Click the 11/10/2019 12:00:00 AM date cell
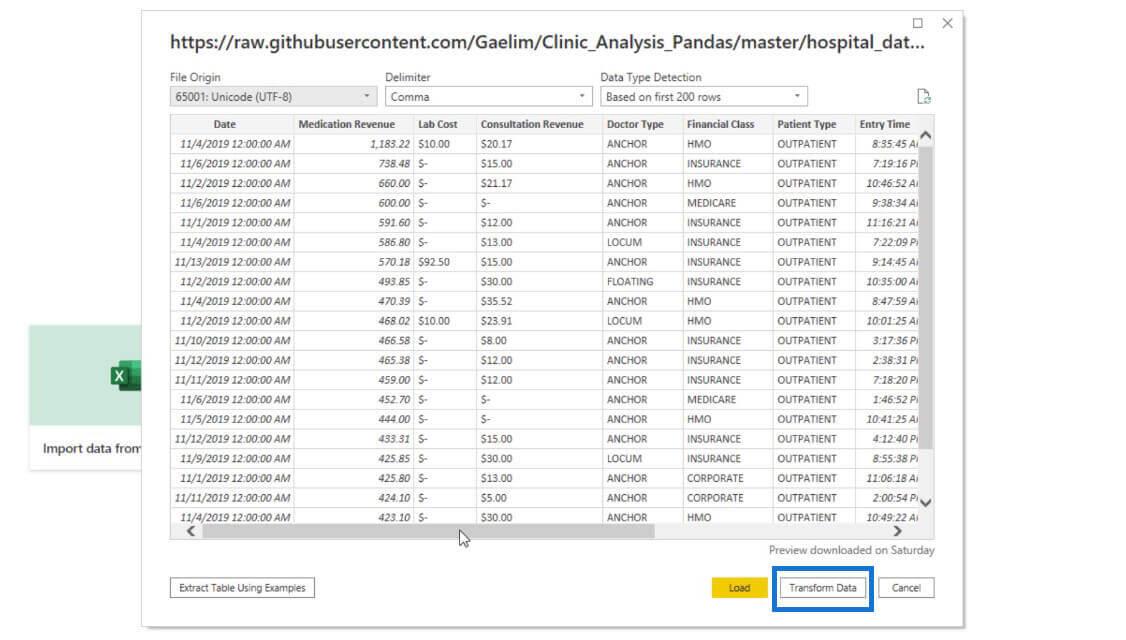This screenshot has width=1126, height=640. [232, 340]
